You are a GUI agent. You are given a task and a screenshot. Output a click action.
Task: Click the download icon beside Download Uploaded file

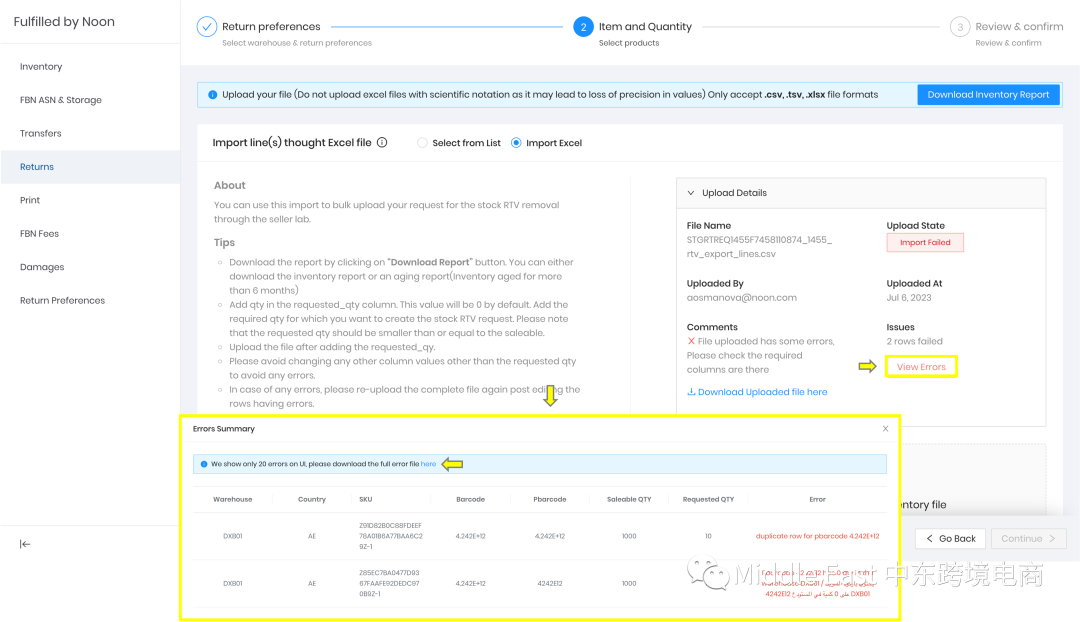(x=692, y=392)
